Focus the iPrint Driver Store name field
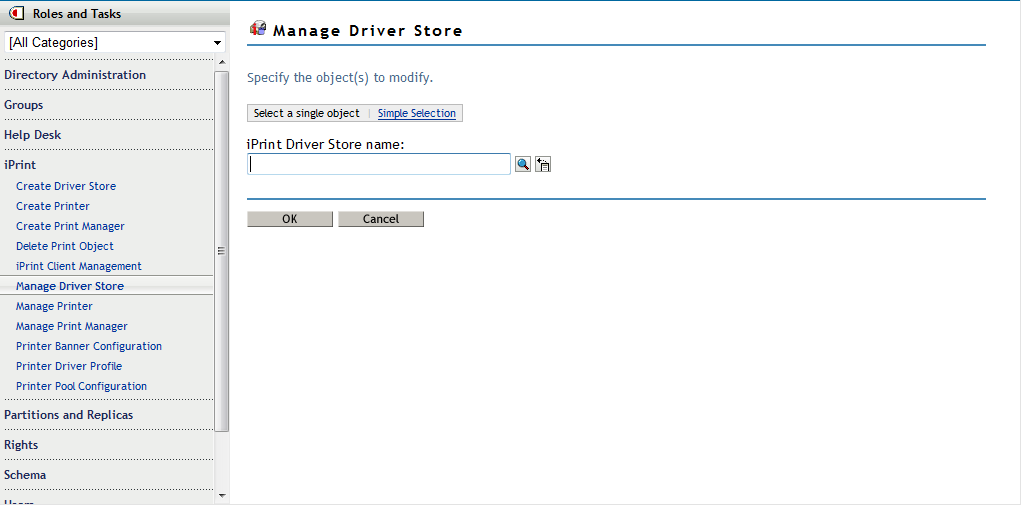 pos(379,164)
